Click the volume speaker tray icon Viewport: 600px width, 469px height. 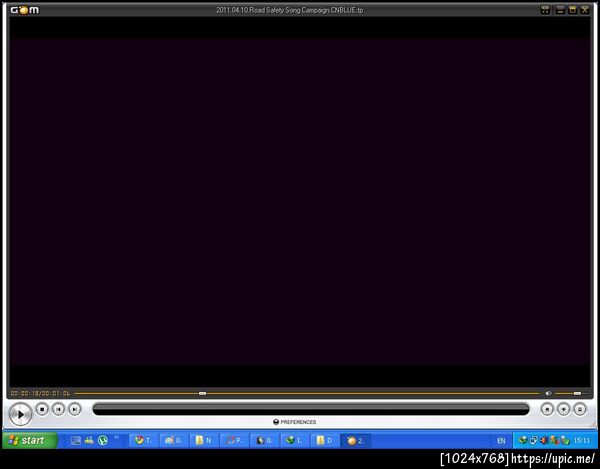coord(544,440)
